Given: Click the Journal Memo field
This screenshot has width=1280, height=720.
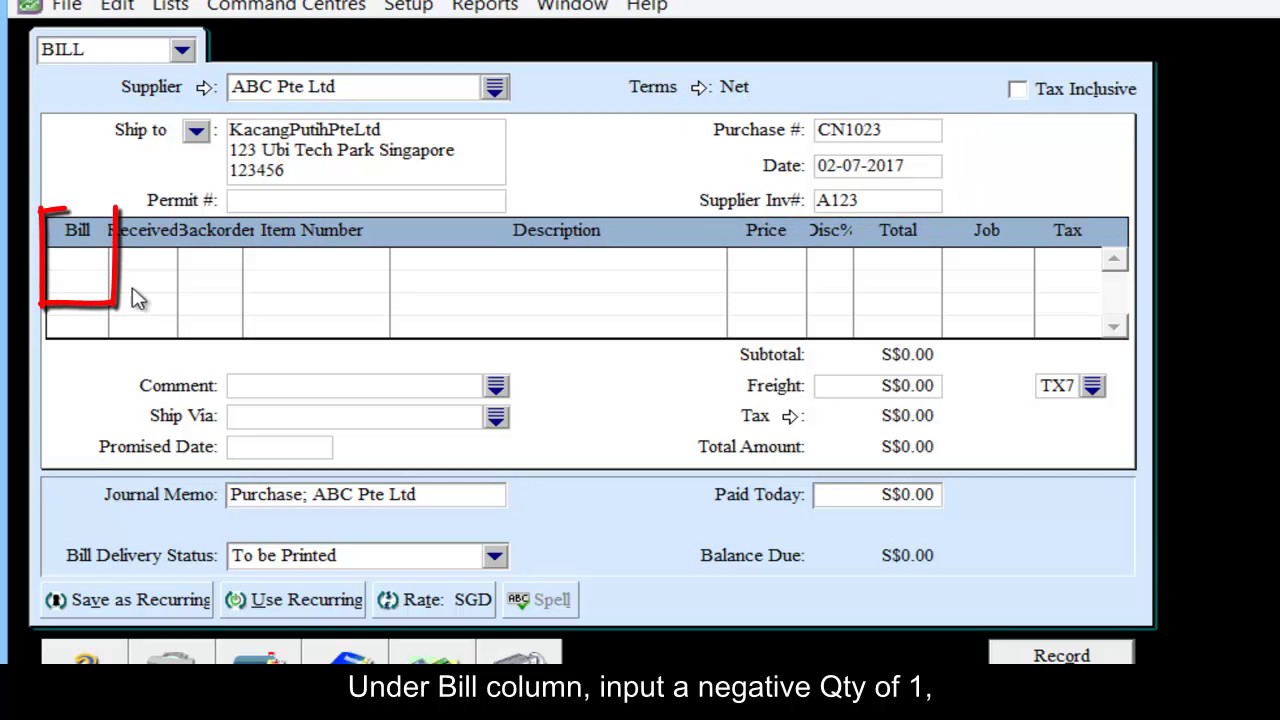Looking at the screenshot, I should pos(366,495).
